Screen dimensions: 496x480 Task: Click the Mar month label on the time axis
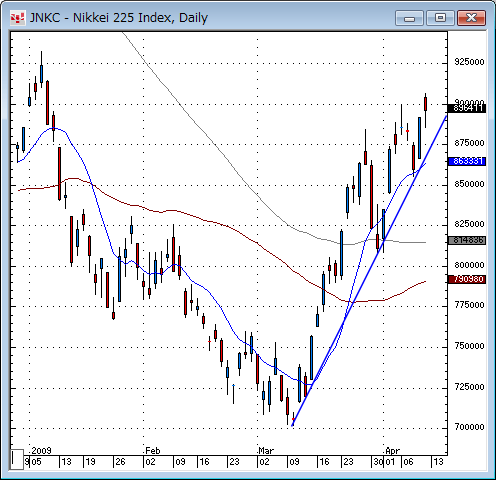(x=266, y=451)
